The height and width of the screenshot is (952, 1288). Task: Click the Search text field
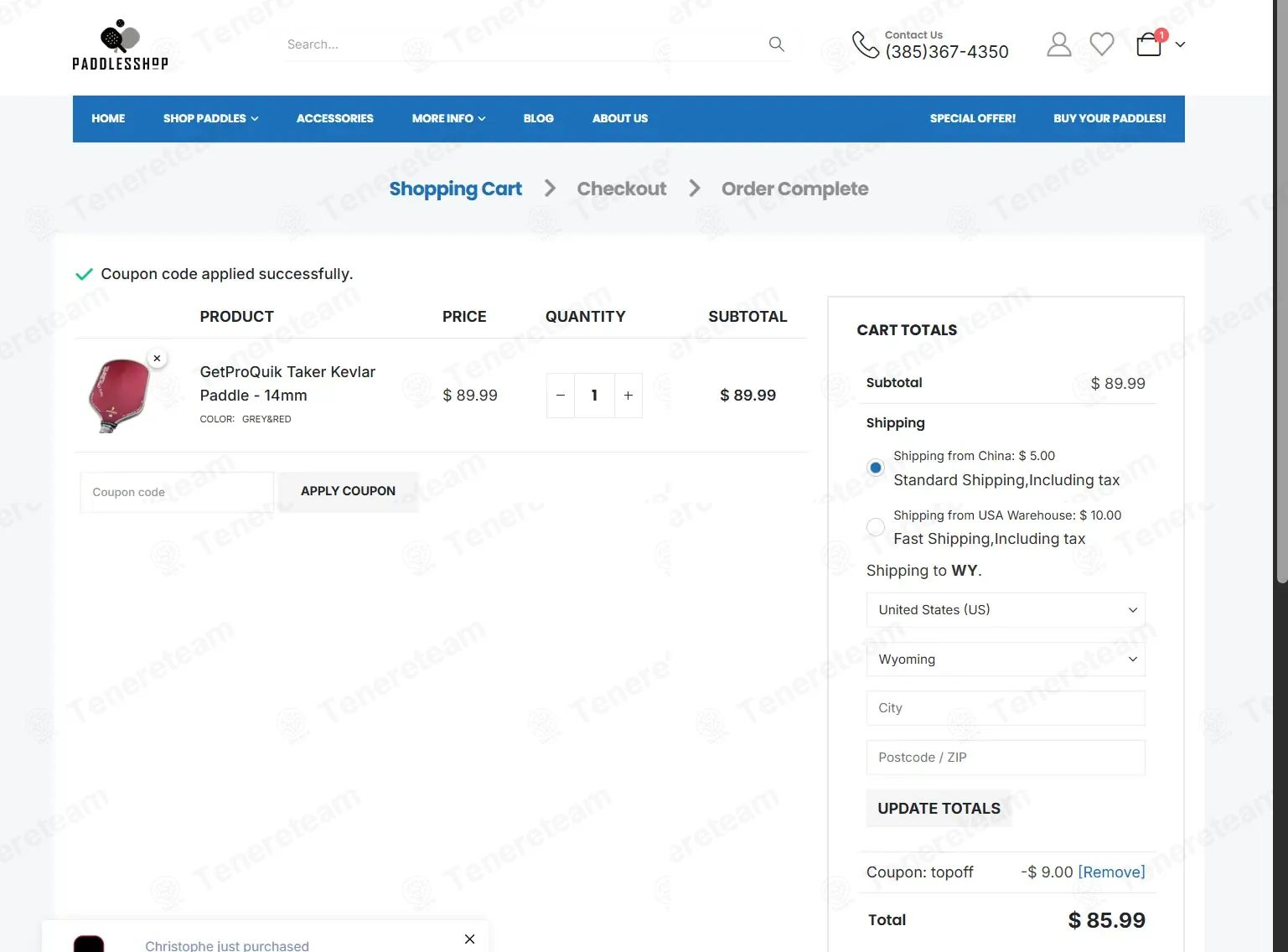(x=524, y=44)
